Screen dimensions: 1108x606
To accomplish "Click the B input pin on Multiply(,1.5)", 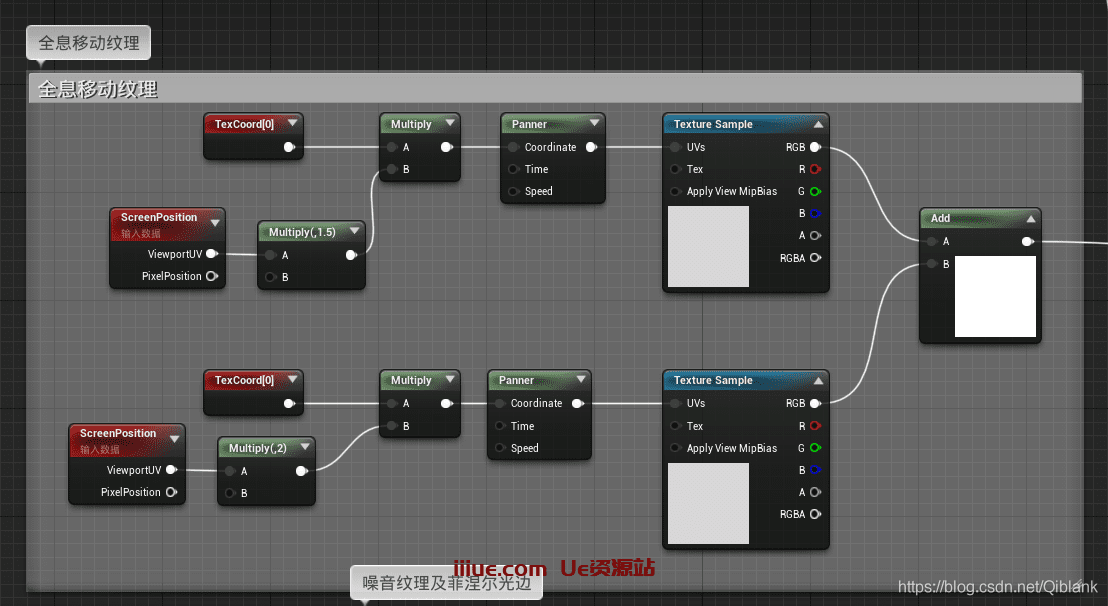I will [x=270, y=277].
